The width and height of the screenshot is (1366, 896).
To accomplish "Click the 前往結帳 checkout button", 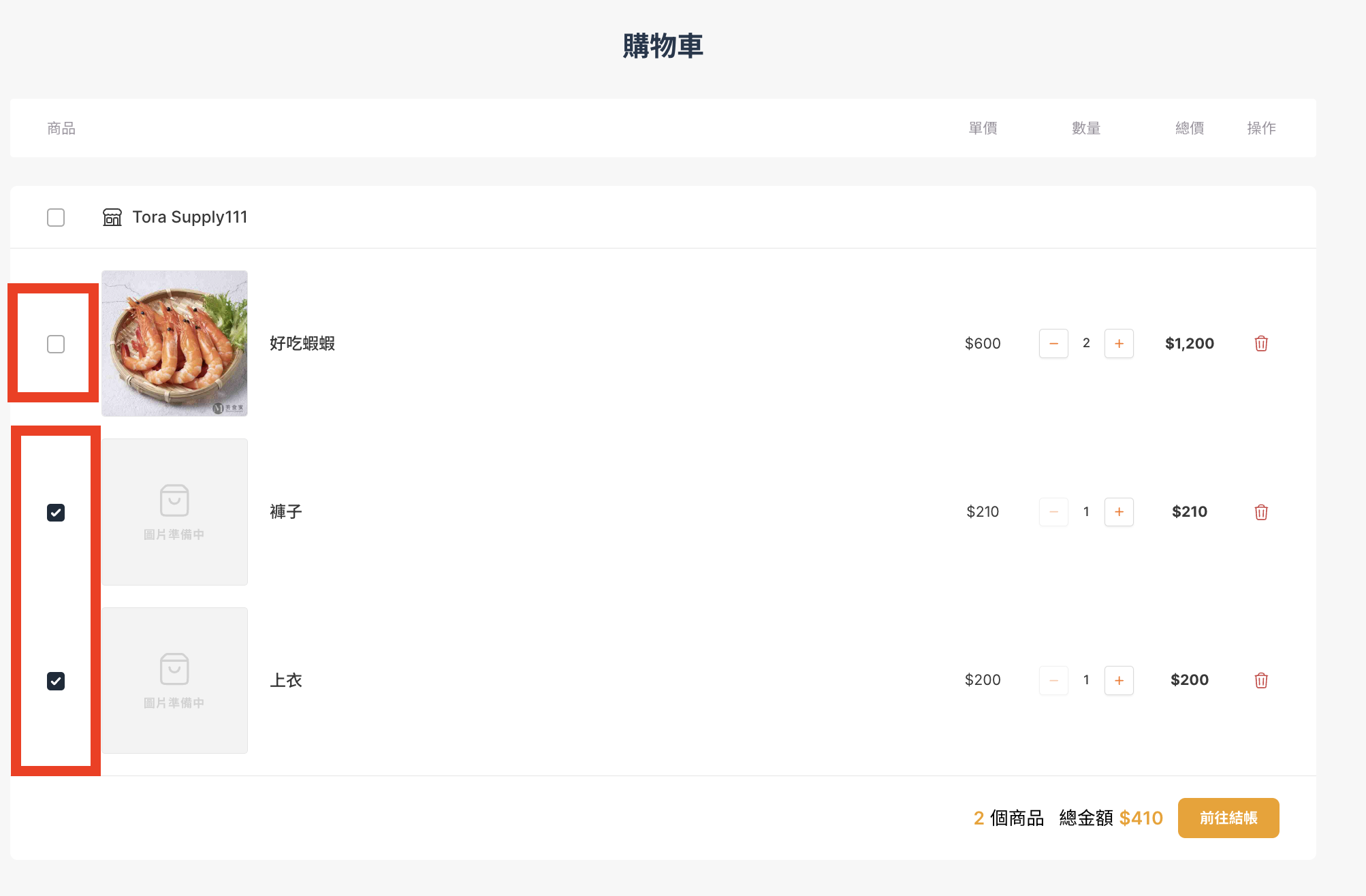I will pos(1228,818).
